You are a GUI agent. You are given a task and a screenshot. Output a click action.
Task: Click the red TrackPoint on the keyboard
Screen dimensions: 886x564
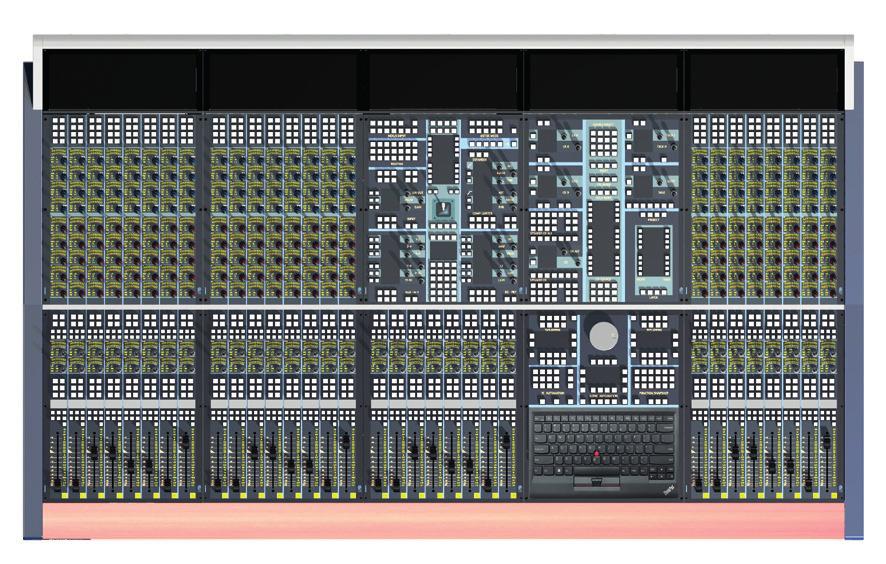tap(597, 453)
